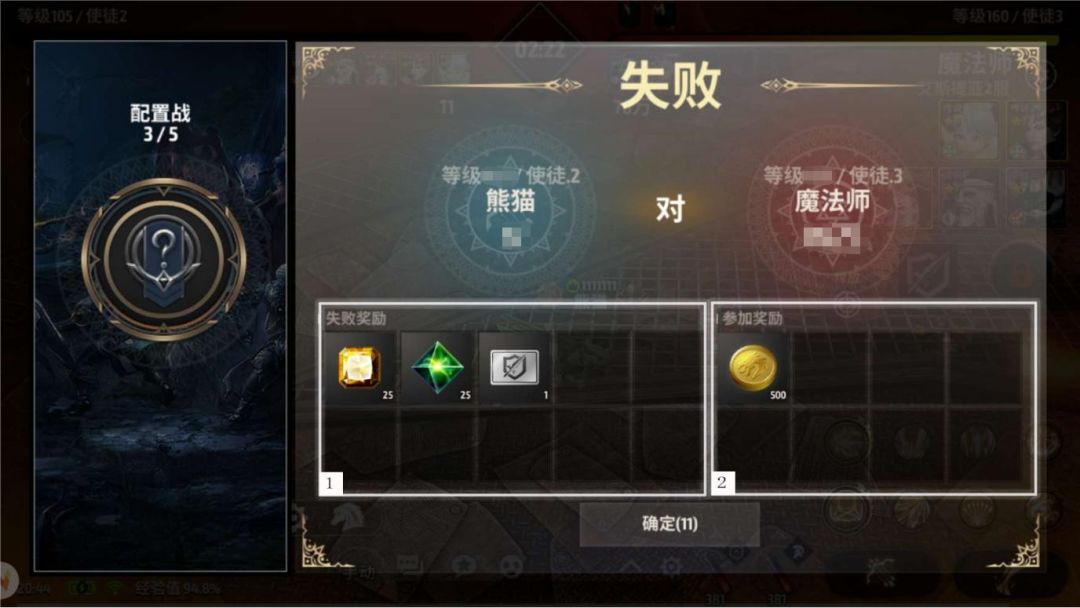1080x608 pixels.
Task: Click the 等级105 / 使徒2 label
Action: [72, 16]
